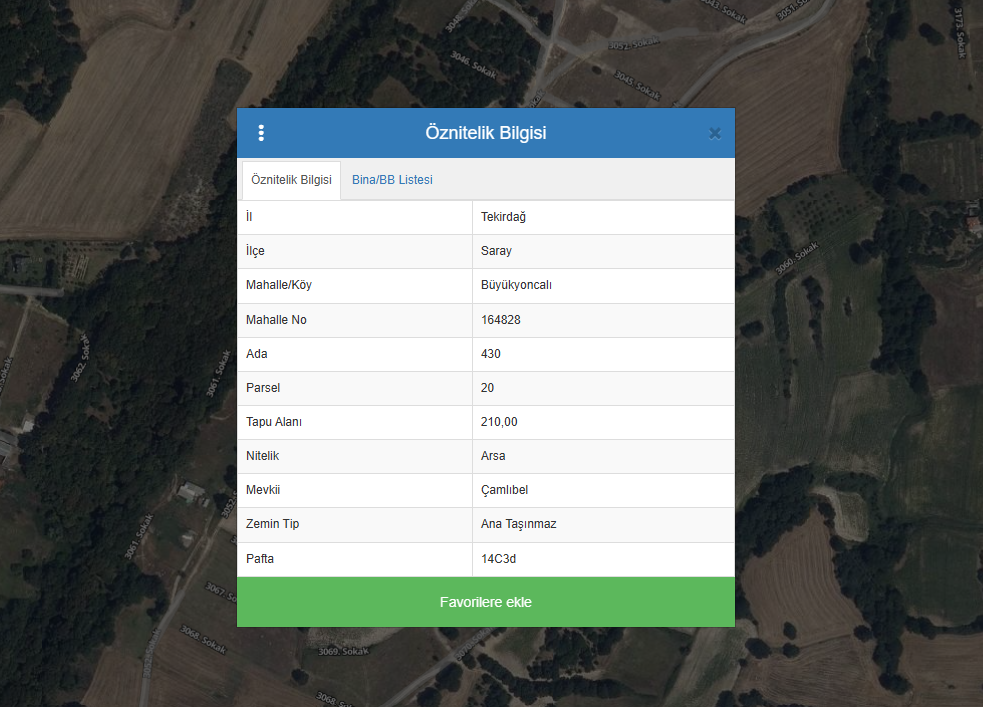The height and width of the screenshot is (707, 983).
Task: Click the Nitelik value Arsa
Action: pos(493,456)
